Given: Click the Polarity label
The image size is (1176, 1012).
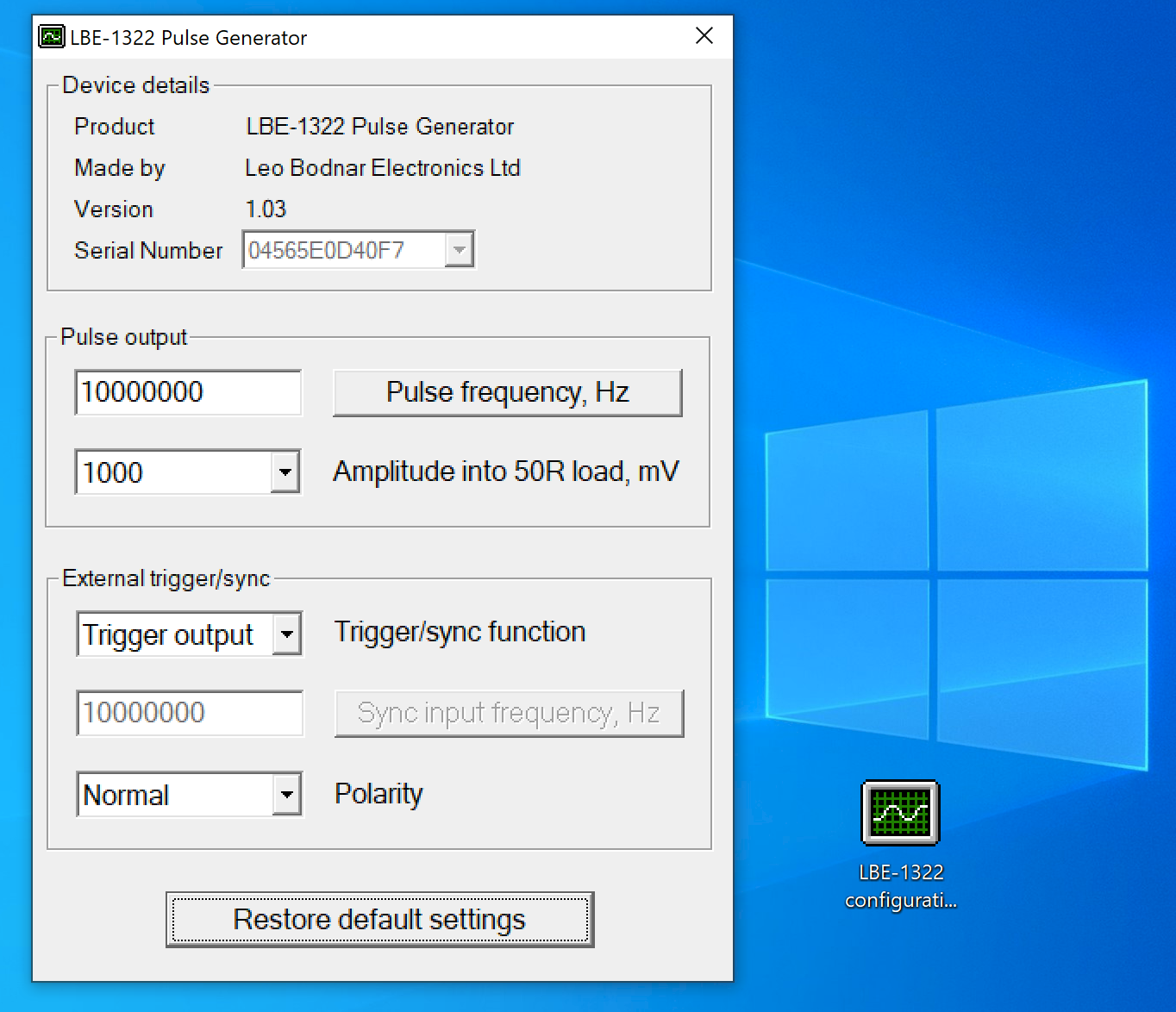Looking at the screenshot, I should pos(378,794).
